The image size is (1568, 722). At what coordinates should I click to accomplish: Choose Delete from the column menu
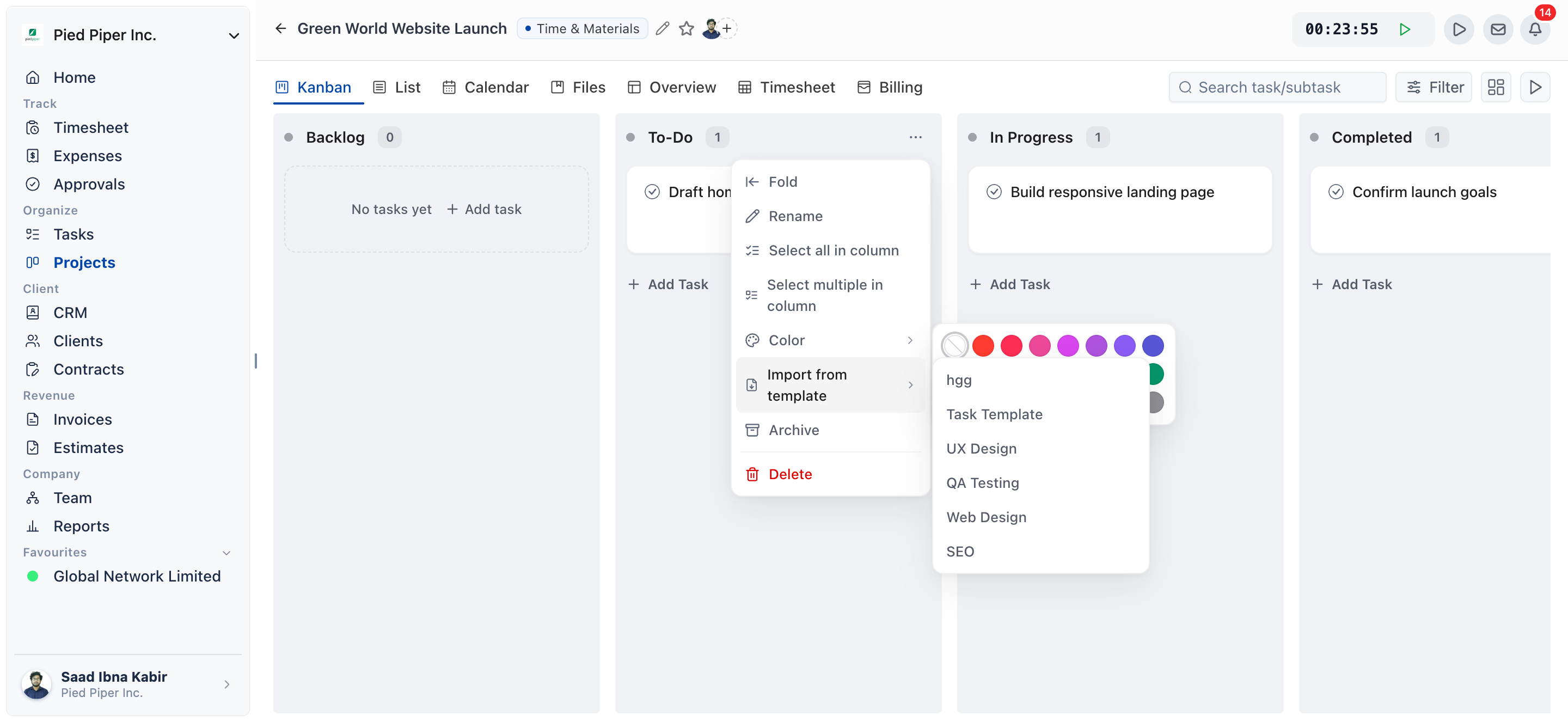(x=830, y=474)
